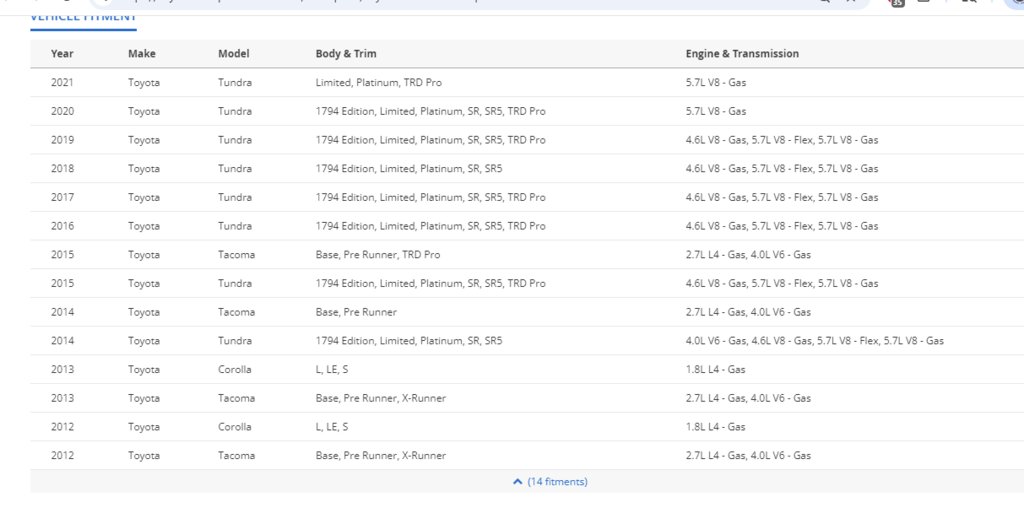Click 'L, LE, S' trim in 2012 row
This screenshot has width=1024, height=508.
pos(332,427)
